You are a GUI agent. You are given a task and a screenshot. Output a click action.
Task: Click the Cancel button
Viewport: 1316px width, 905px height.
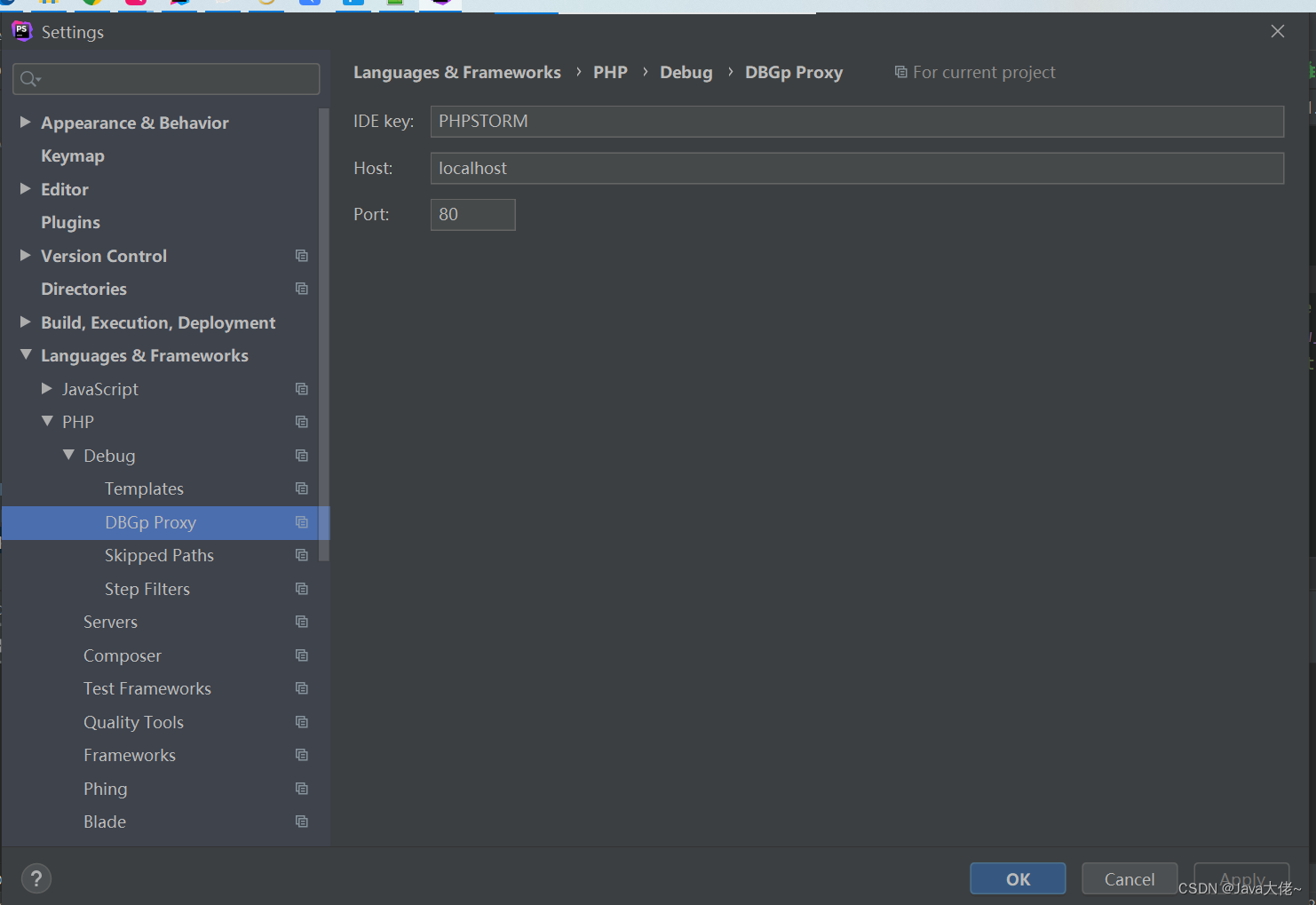tap(1129, 878)
